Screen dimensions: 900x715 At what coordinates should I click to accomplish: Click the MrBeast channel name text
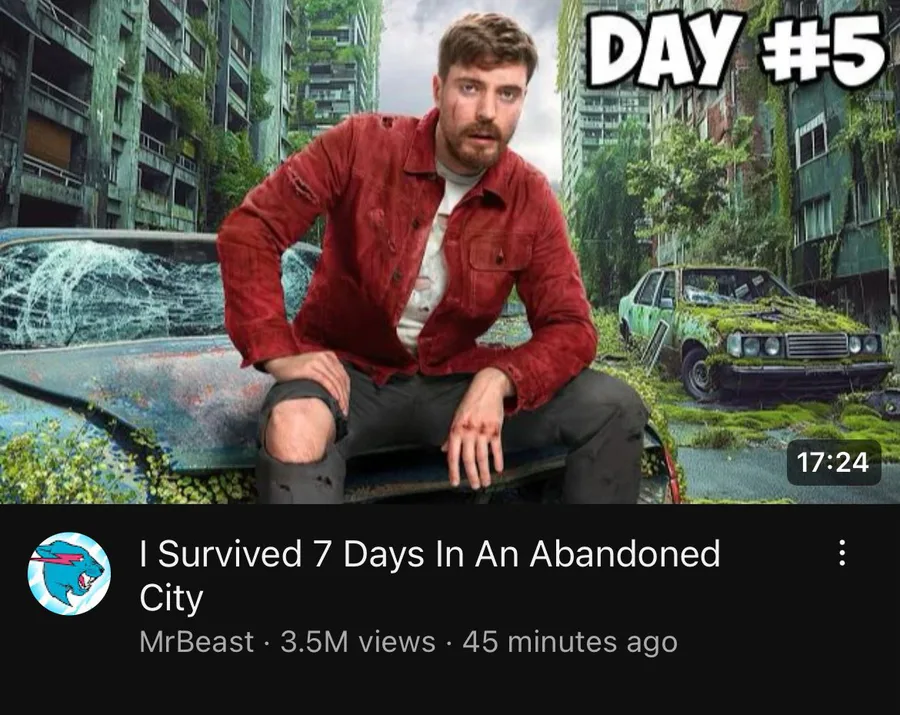pos(196,642)
